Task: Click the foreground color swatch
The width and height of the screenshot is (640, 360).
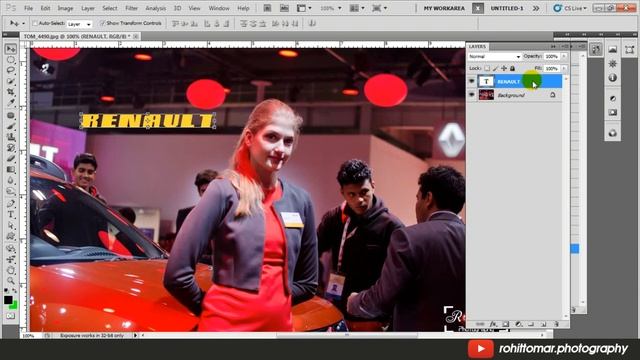Action: click(8, 300)
